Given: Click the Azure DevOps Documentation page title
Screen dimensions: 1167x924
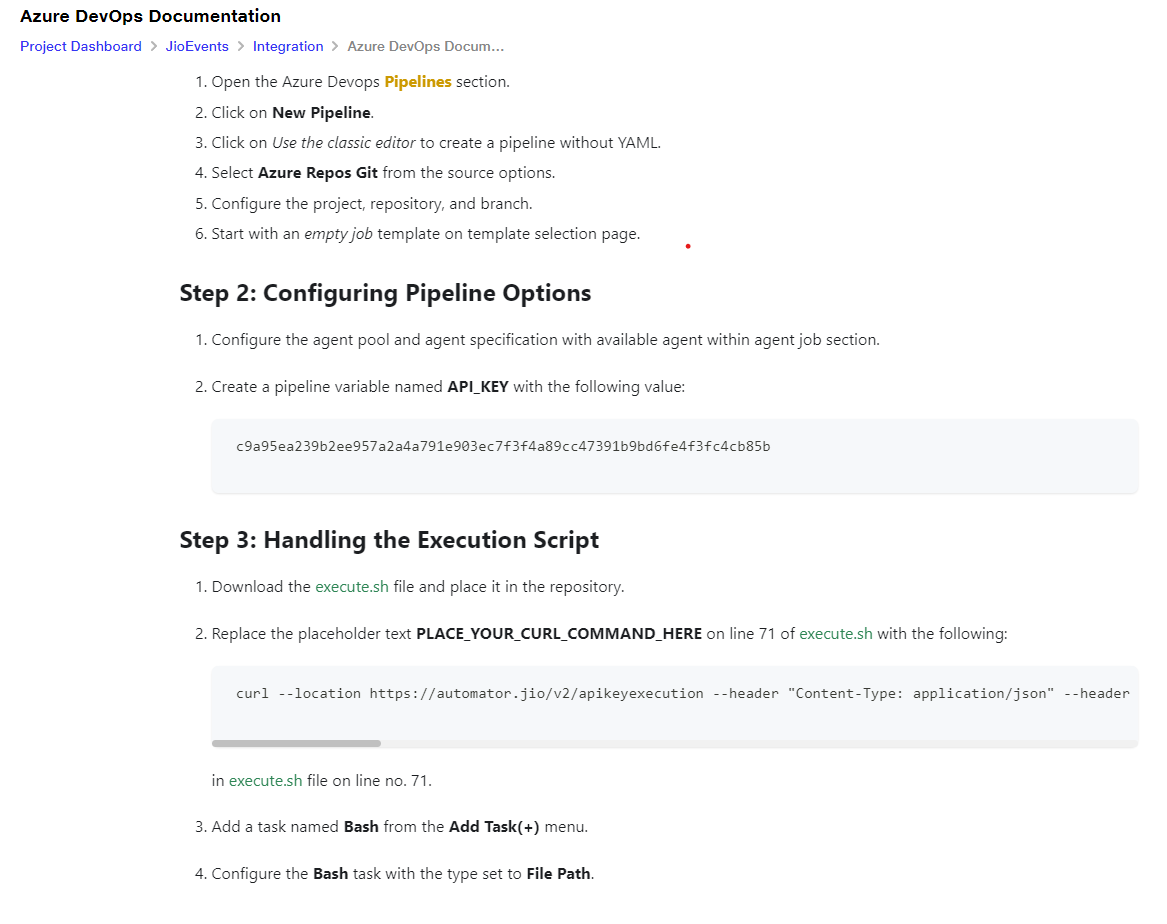Looking at the screenshot, I should pyautogui.click(x=150, y=16).
